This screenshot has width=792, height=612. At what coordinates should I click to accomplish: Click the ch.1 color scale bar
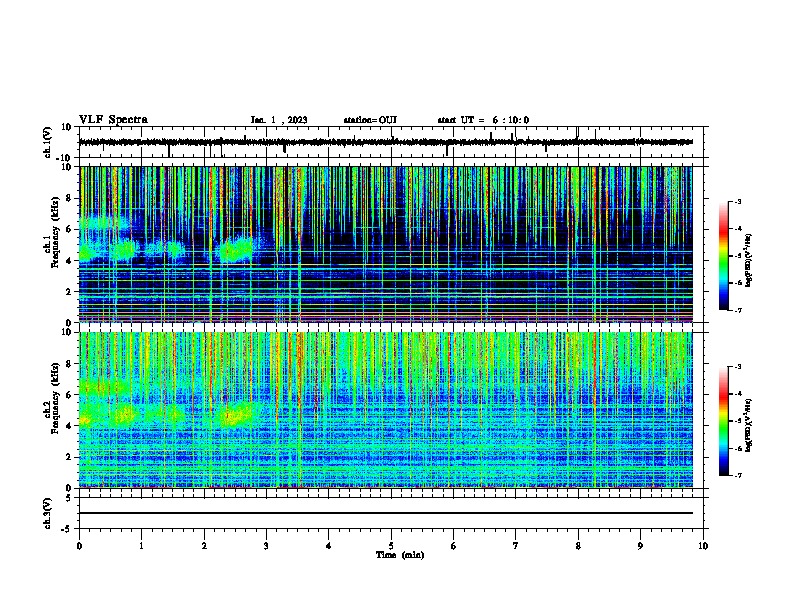[724, 256]
